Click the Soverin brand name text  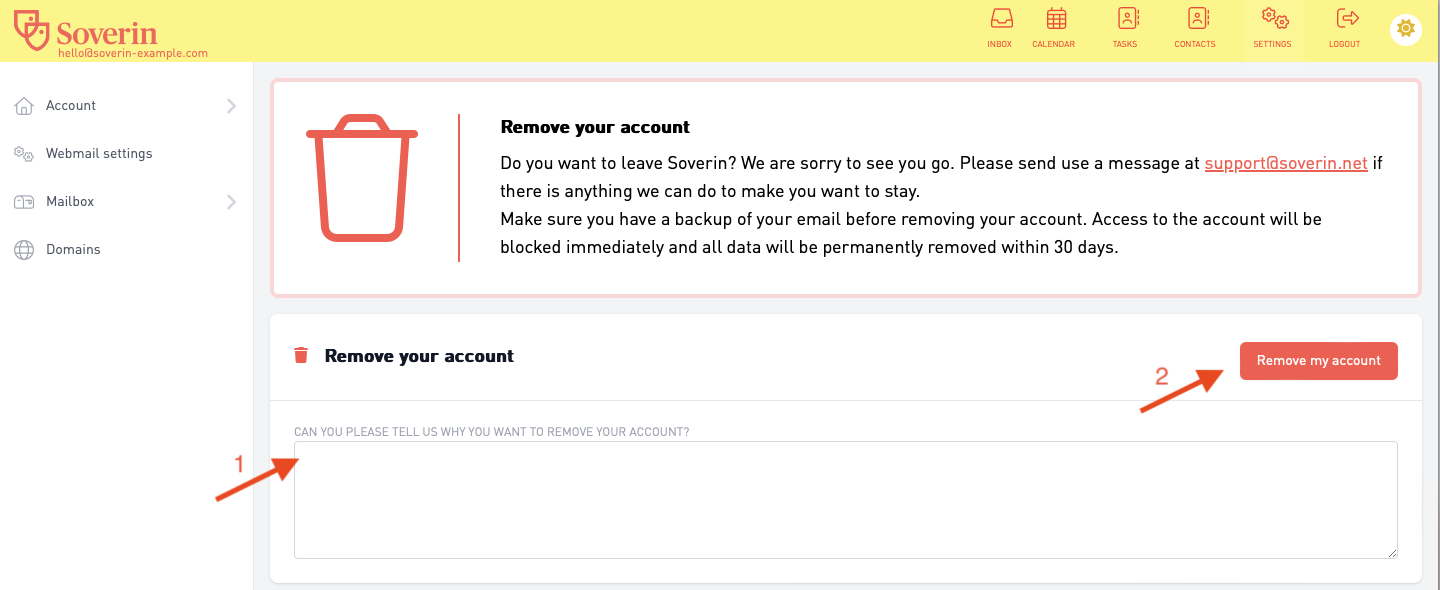[x=107, y=32]
